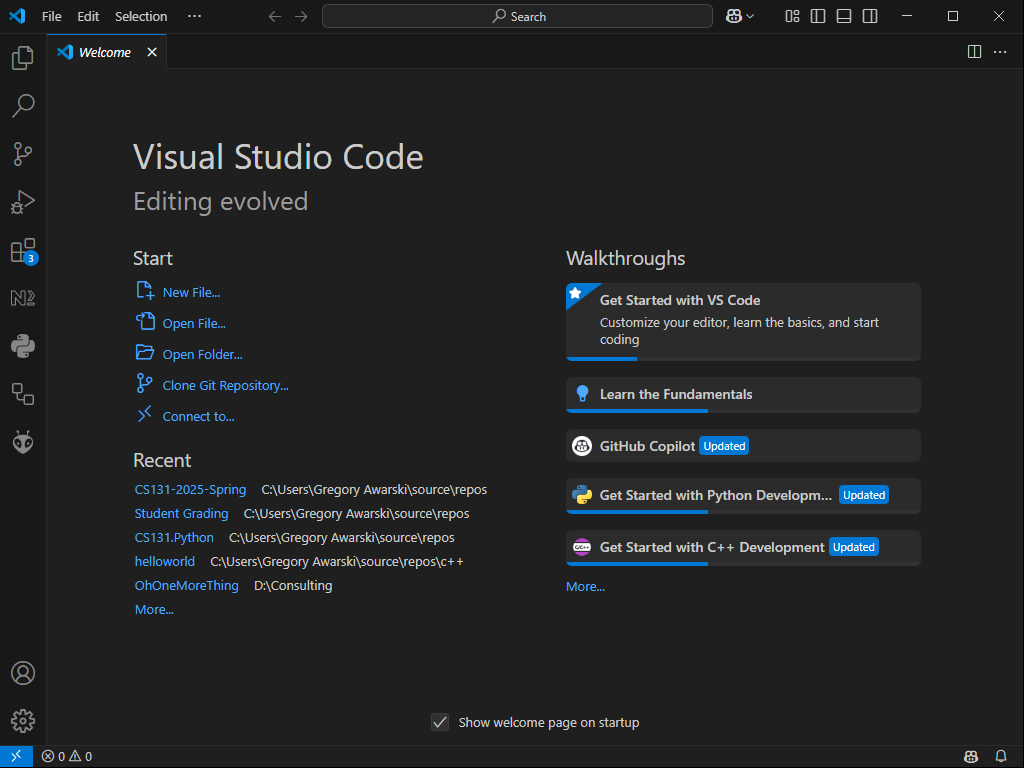The image size is (1024, 768).
Task: Open the notifications bell
Action: 1000,756
